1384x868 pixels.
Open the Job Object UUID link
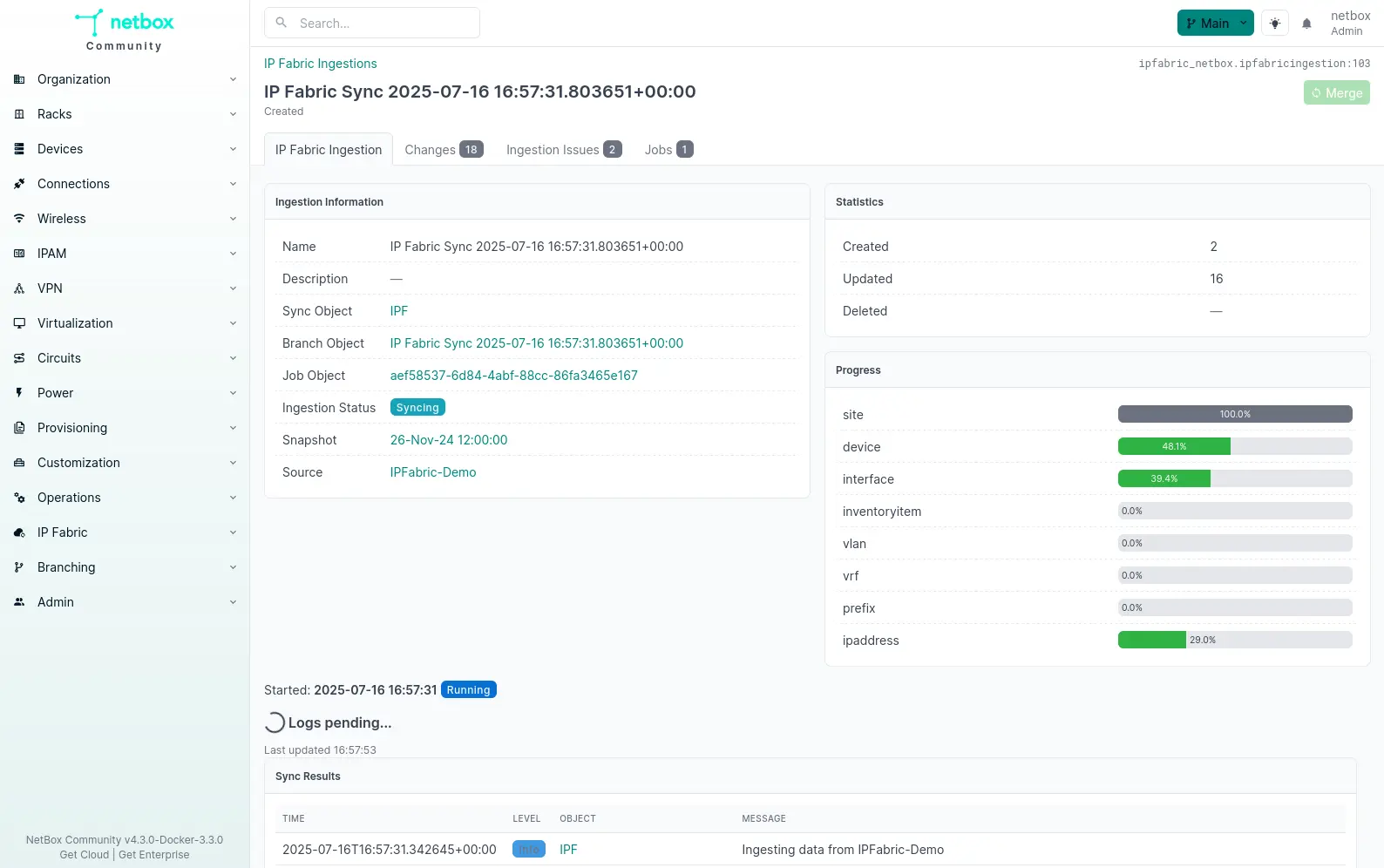coord(513,376)
